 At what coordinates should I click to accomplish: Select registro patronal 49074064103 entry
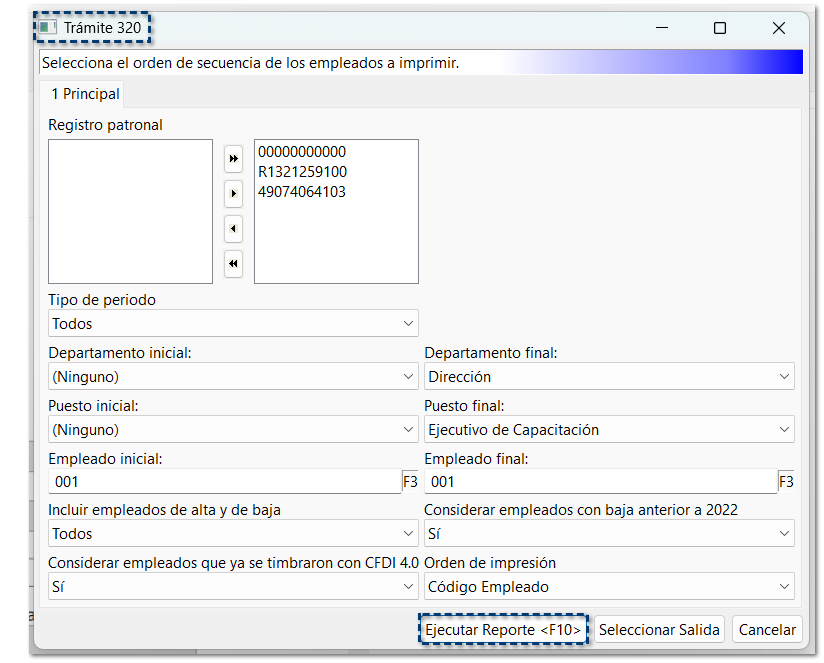pyautogui.click(x=302, y=192)
